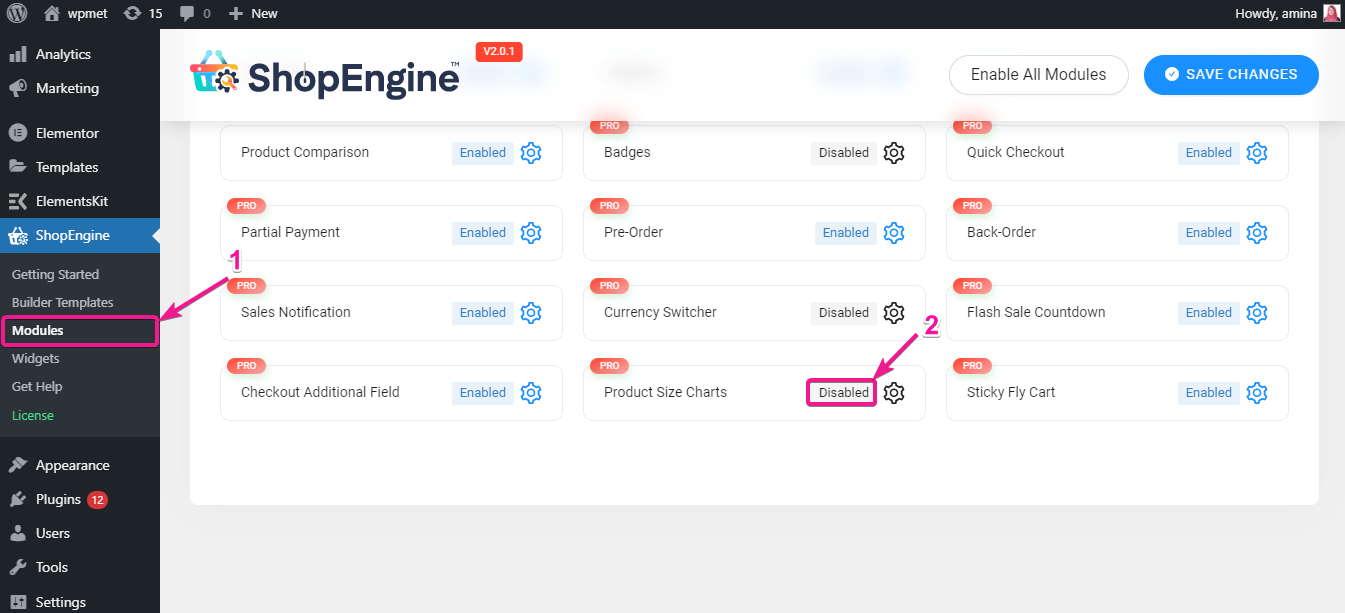Open settings gear for Partial Payment
The width and height of the screenshot is (1345, 613).
click(531, 233)
